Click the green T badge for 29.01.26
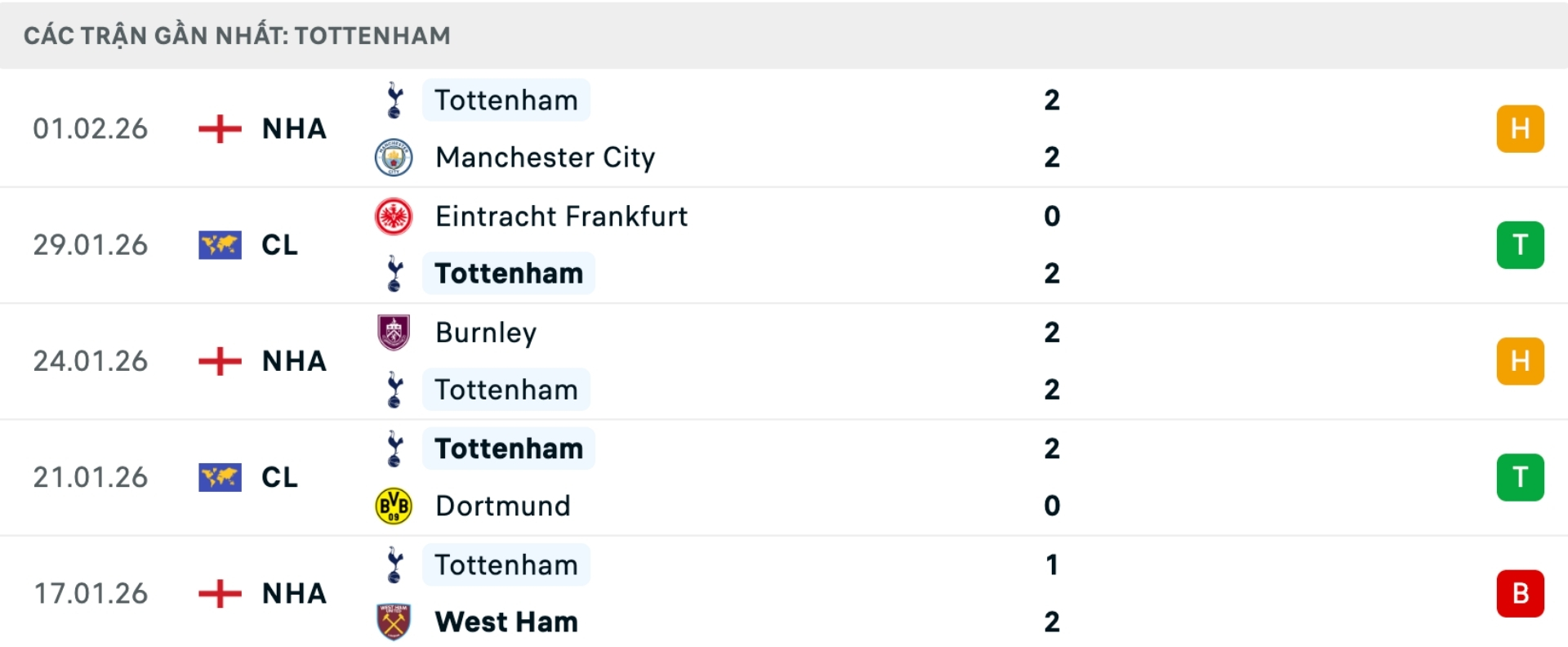1568x647 pixels. (1520, 245)
